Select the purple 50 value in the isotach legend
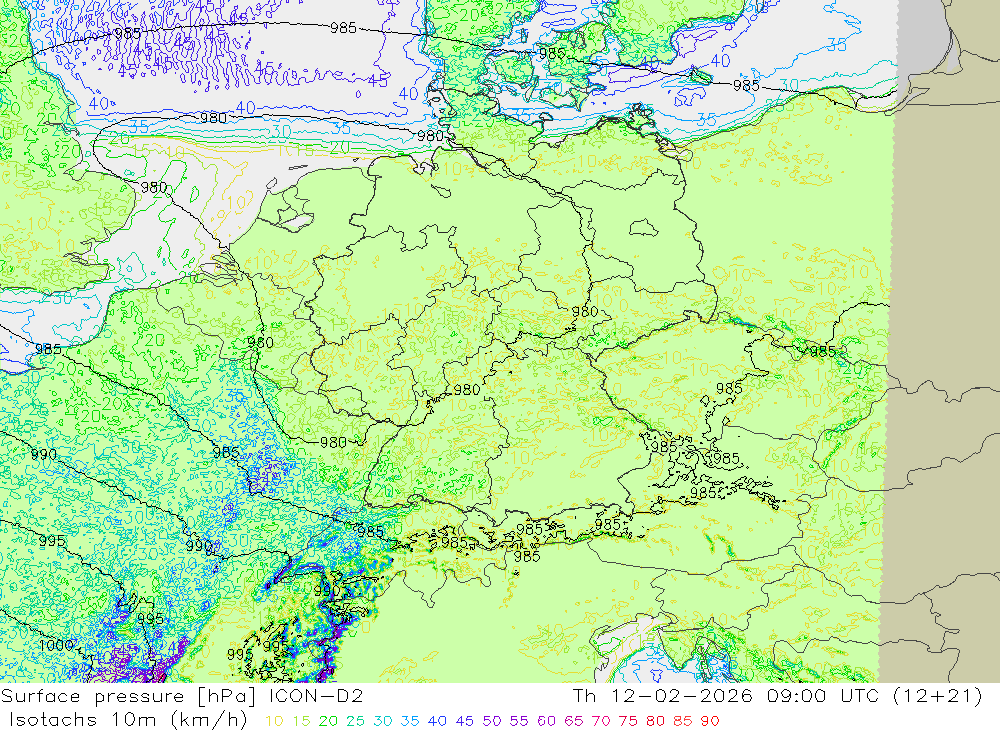Image resolution: width=1000 pixels, height=733 pixels. (x=492, y=722)
